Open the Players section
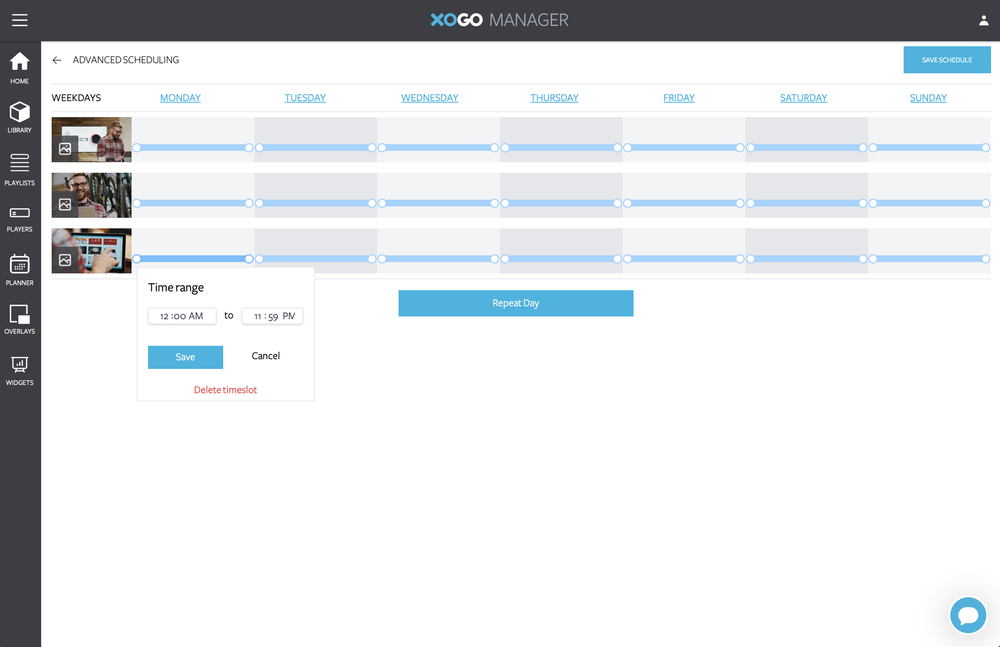The width and height of the screenshot is (1000, 647). point(19,220)
